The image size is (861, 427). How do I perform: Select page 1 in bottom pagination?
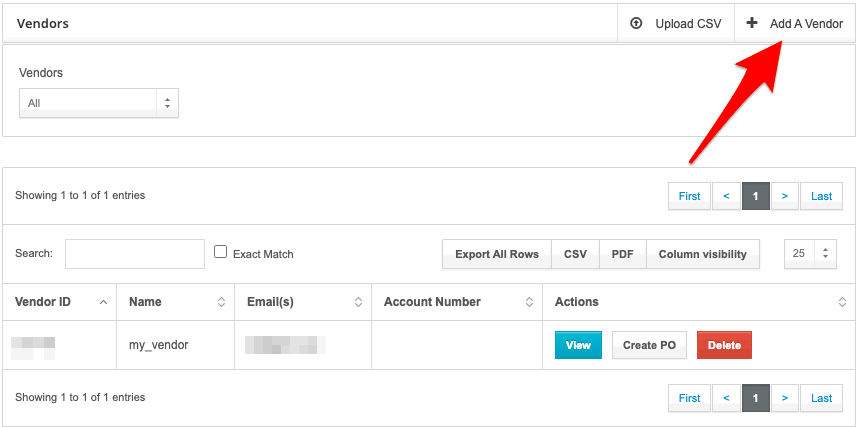coord(756,398)
